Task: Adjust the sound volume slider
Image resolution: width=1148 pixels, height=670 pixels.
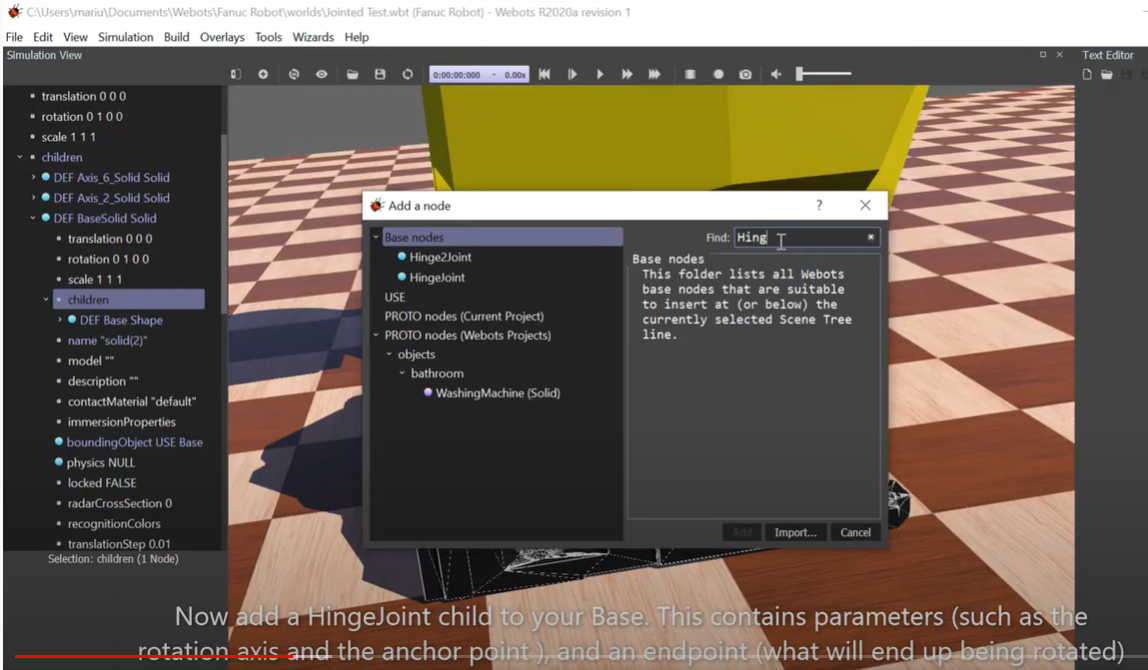Action: pos(824,73)
